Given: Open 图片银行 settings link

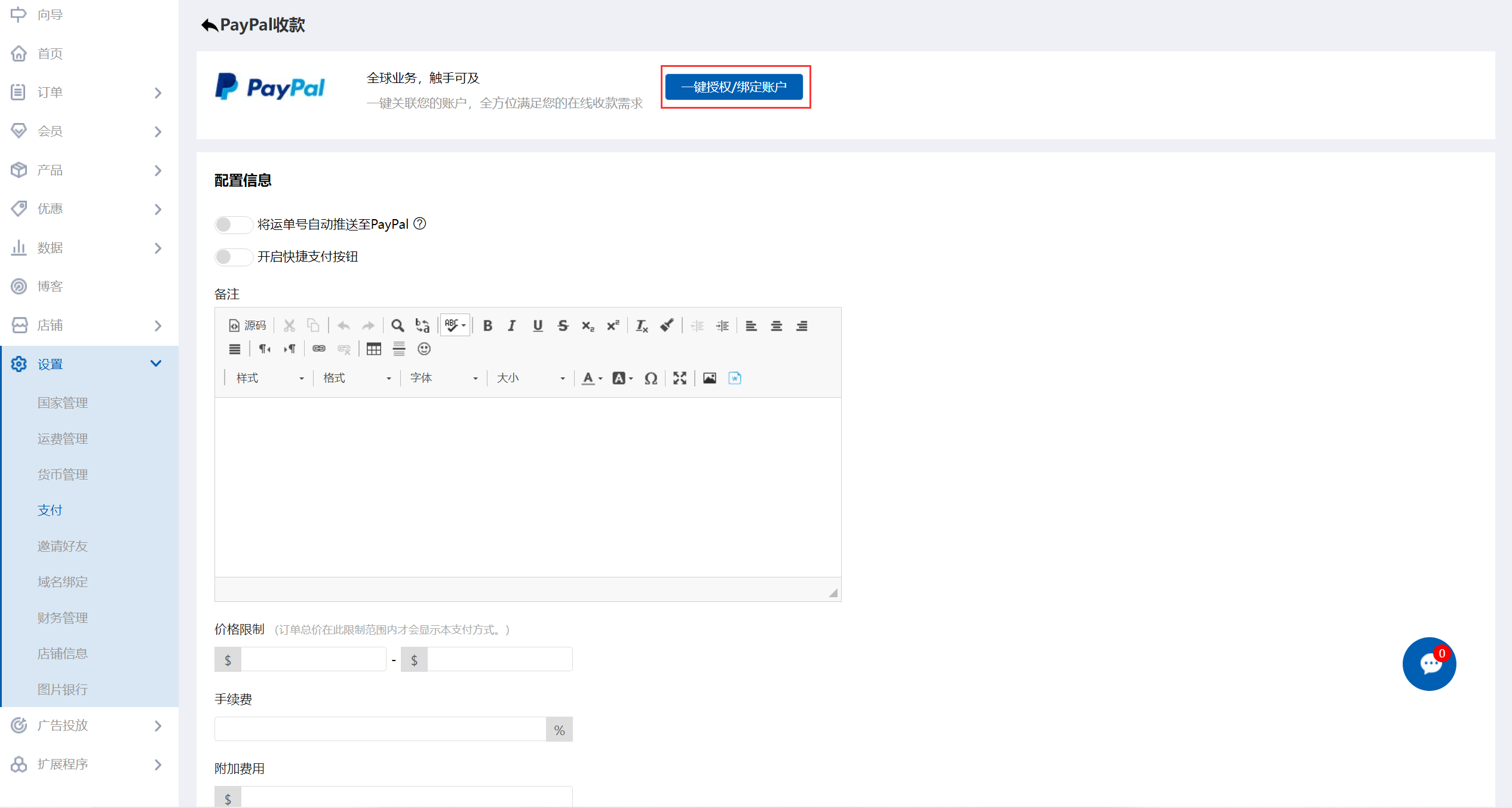Looking at the screenshot, I should click(x=63, y=690).
